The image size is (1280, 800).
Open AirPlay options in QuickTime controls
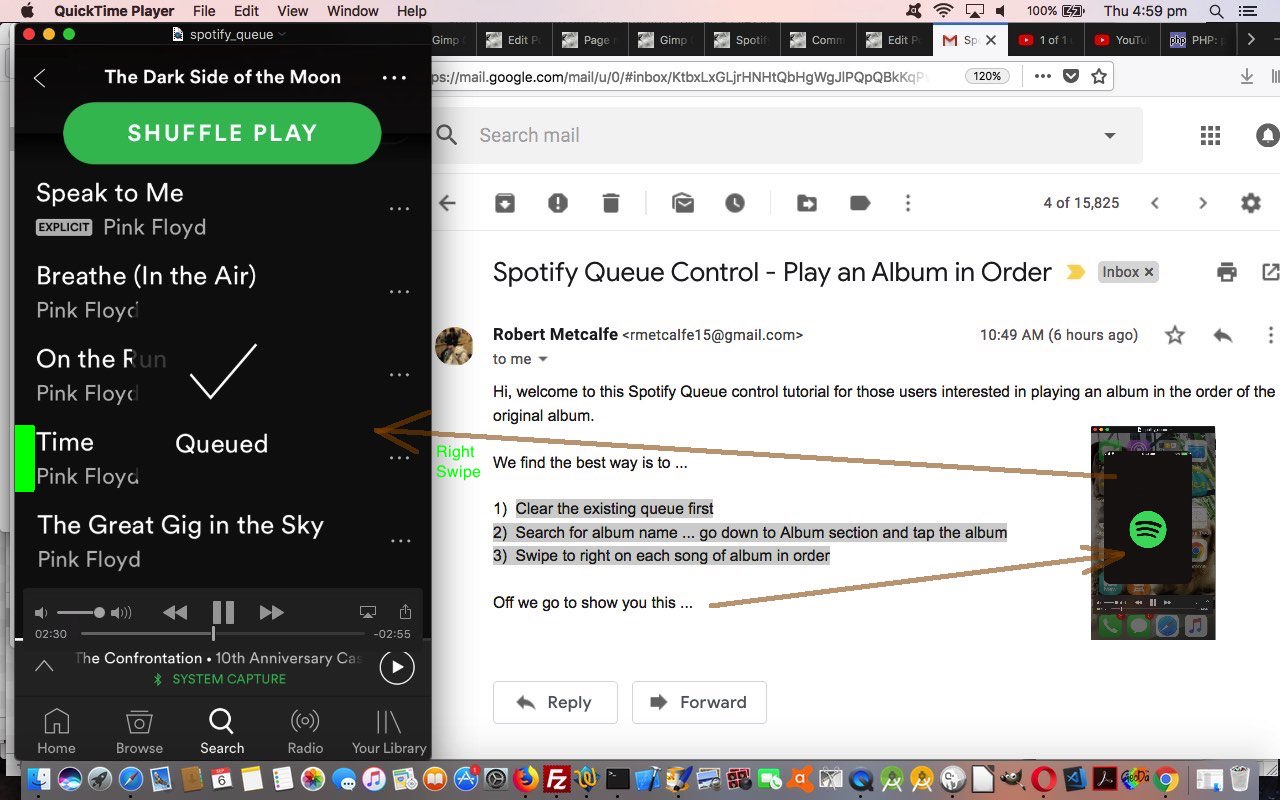[367, 612]
